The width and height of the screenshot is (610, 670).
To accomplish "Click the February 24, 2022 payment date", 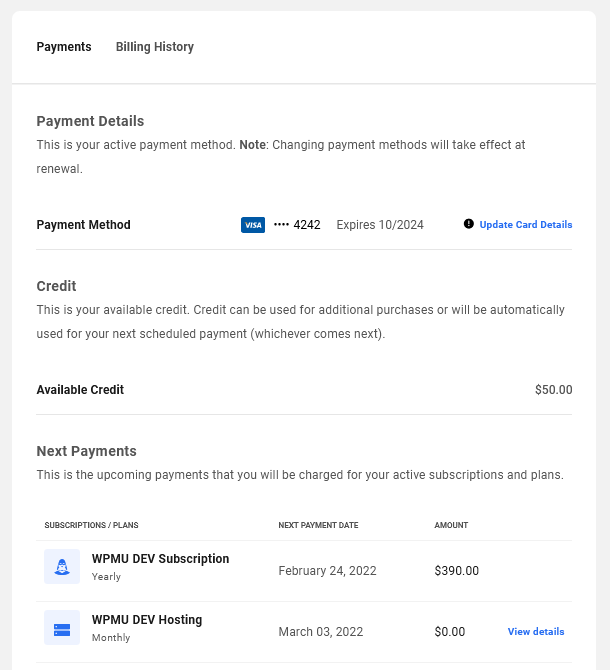I will [x=327, y=571].
